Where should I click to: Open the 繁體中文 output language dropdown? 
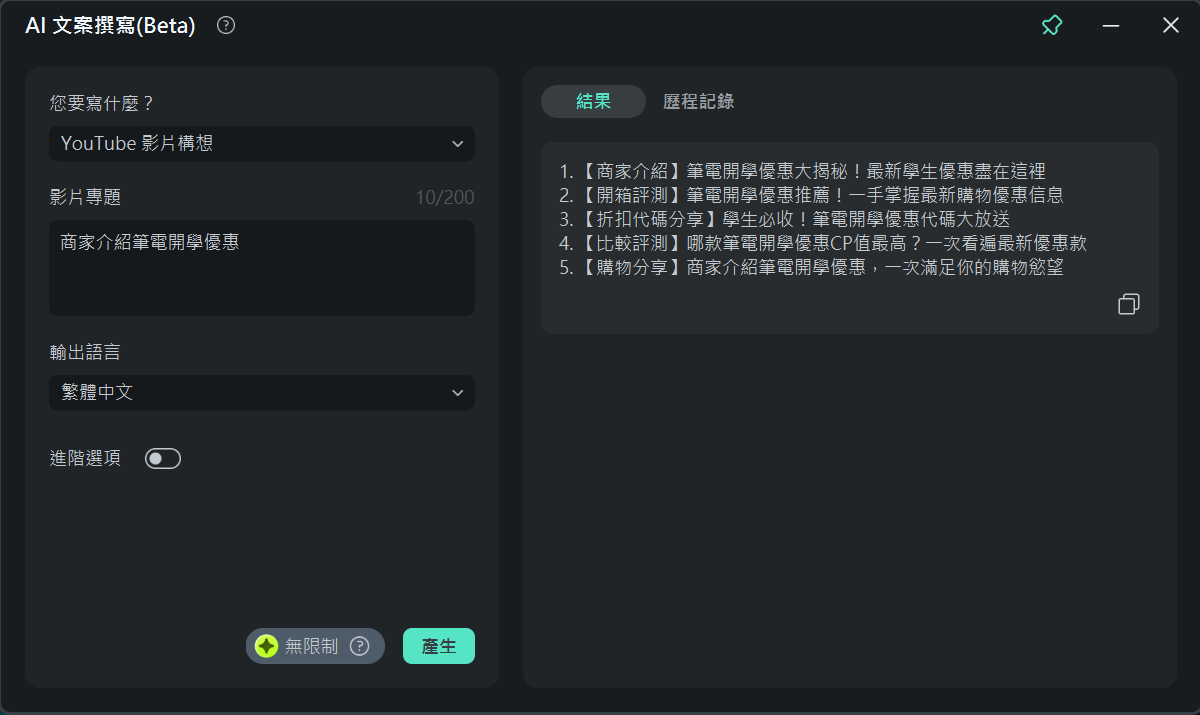pos(262,393)
